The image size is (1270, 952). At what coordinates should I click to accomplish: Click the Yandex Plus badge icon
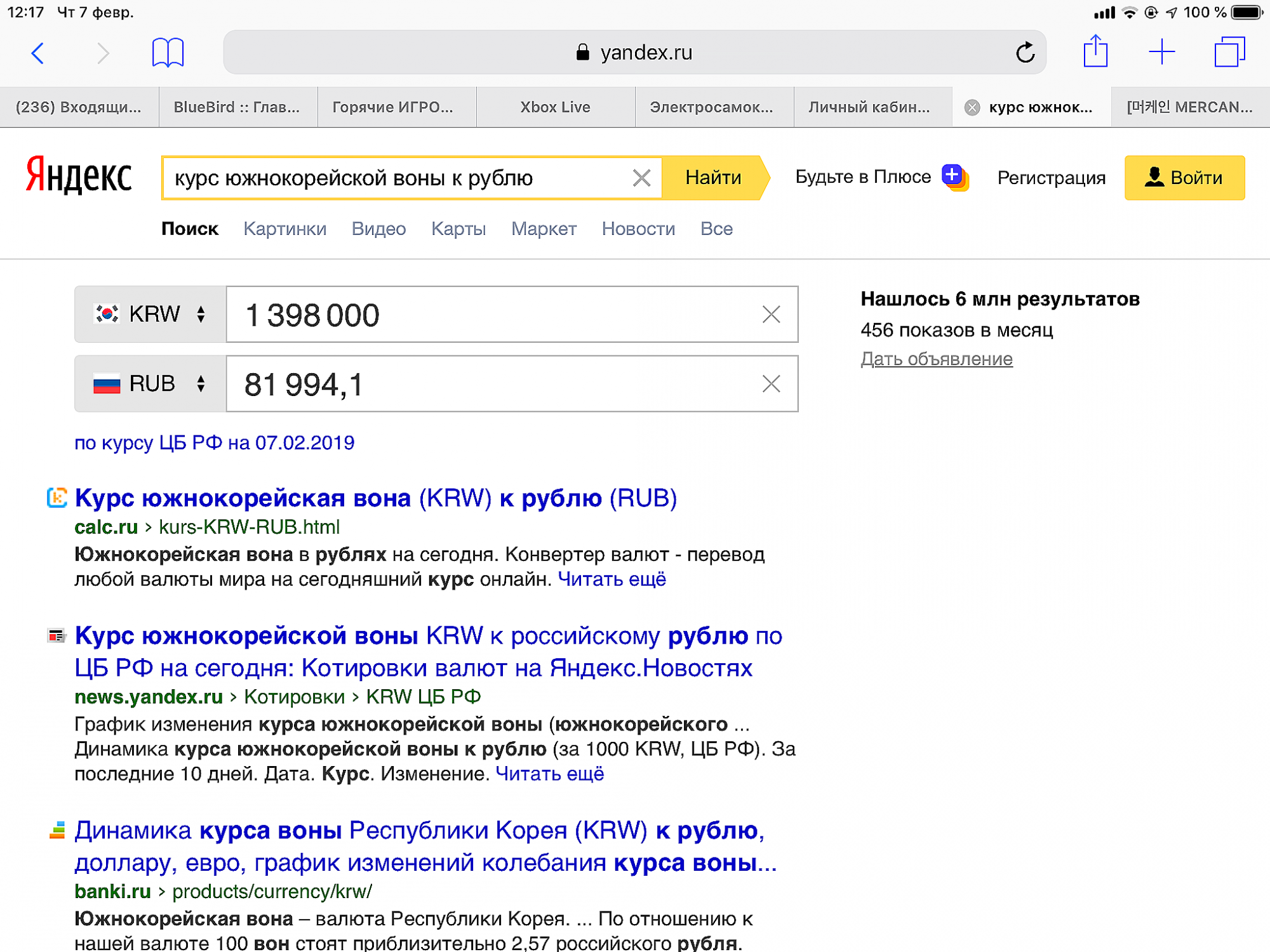pos(954,176)
